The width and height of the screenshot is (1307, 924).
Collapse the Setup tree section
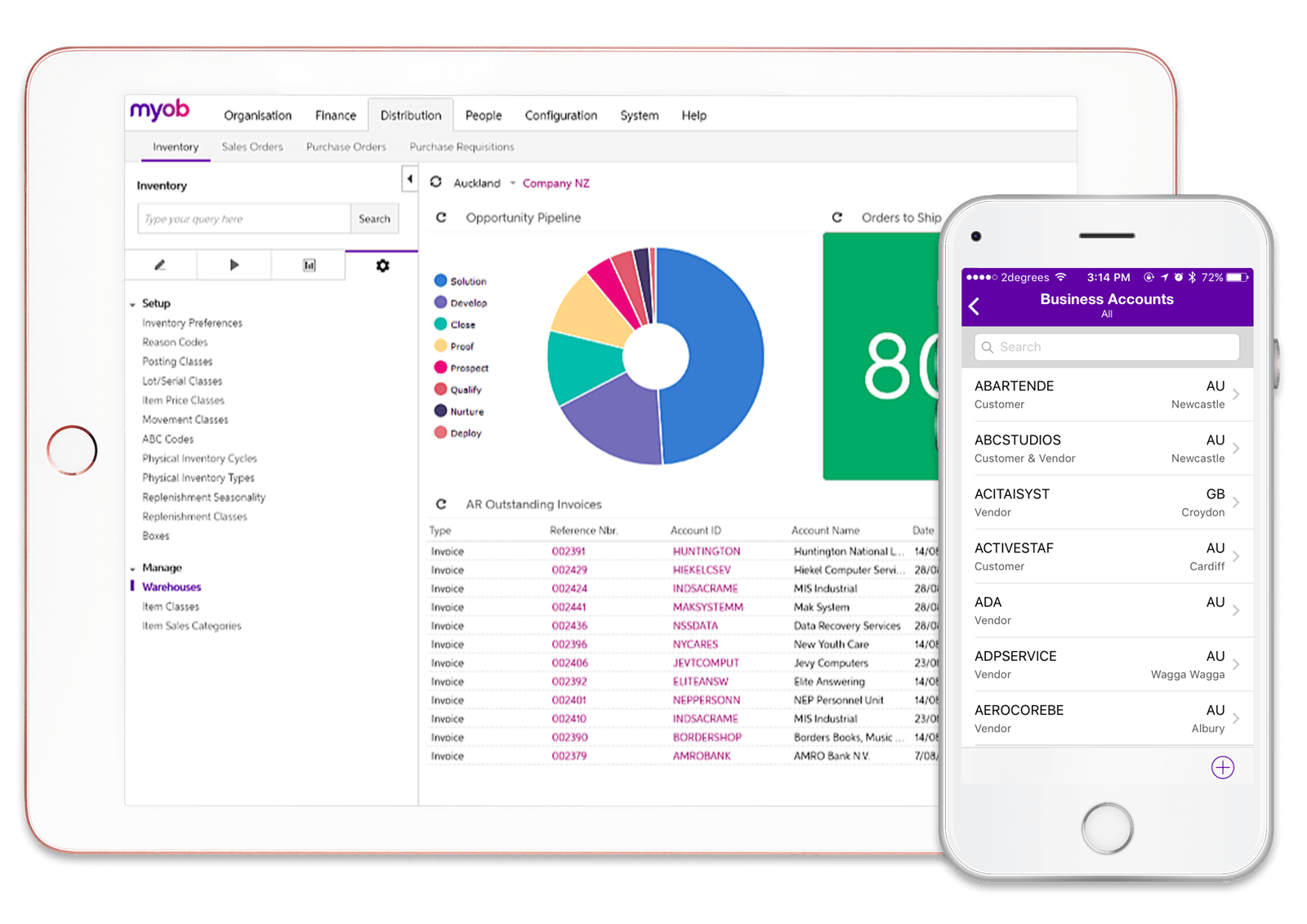pos(133,304)
